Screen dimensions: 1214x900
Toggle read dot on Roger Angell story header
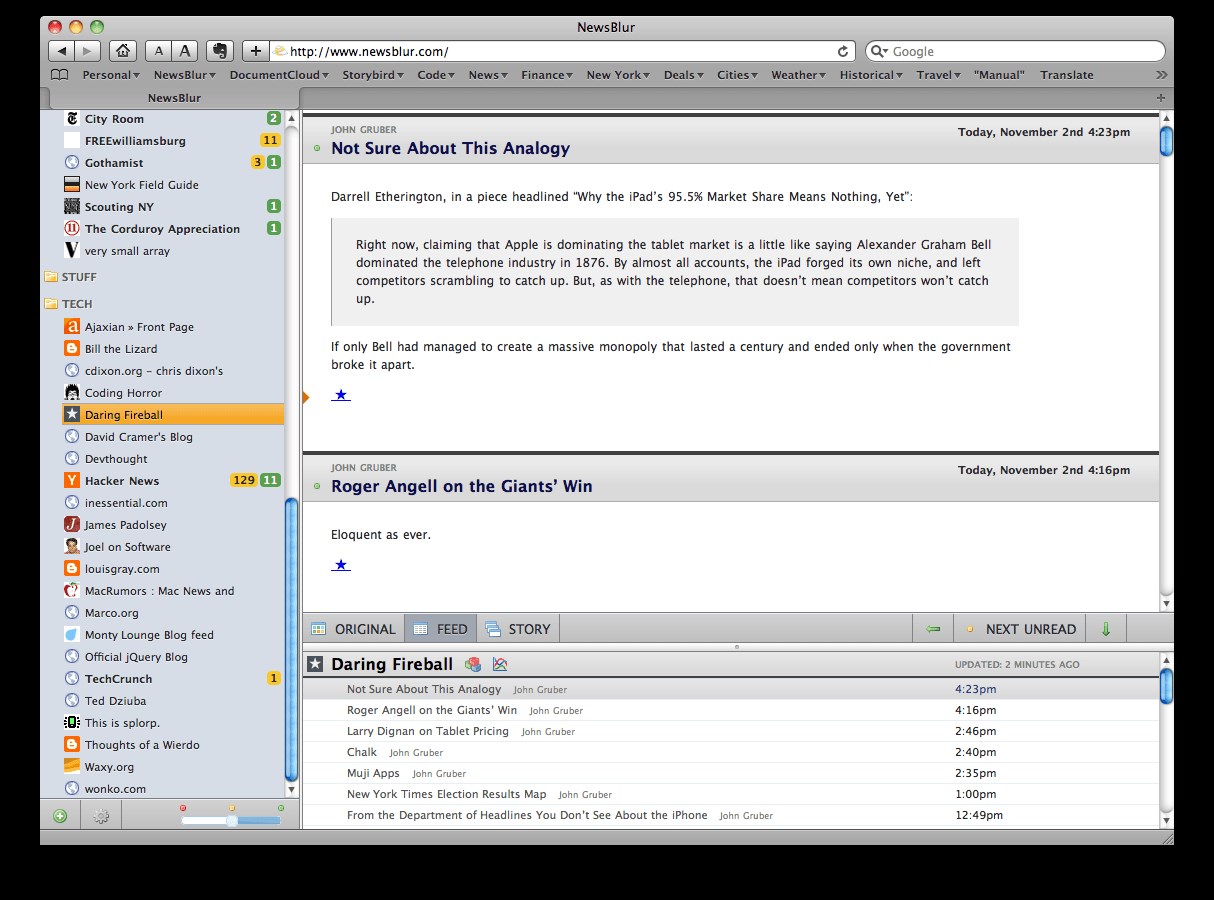[x=317, y=487]
